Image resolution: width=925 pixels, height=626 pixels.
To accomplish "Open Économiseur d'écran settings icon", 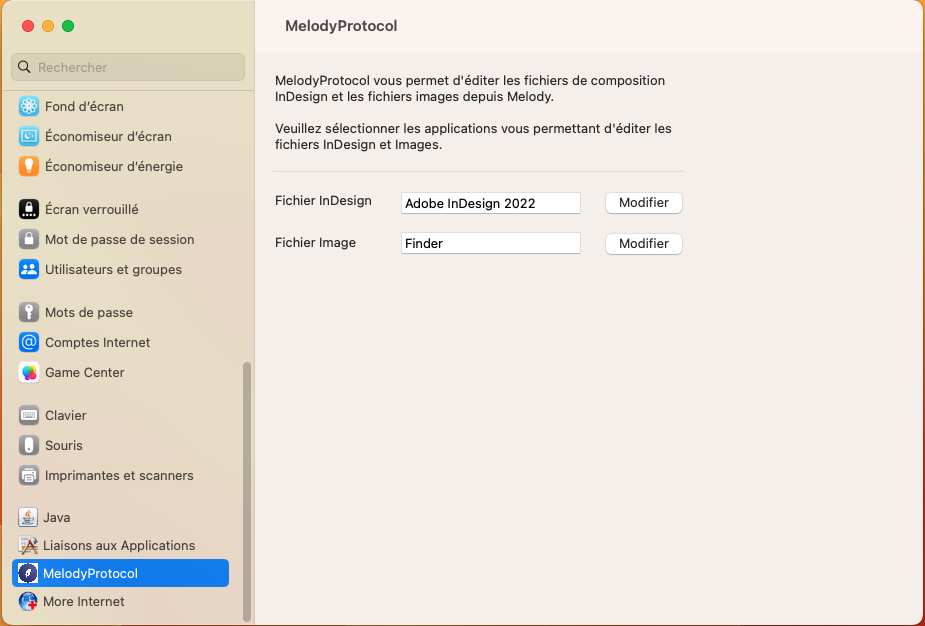I will [x=29, y=136].
